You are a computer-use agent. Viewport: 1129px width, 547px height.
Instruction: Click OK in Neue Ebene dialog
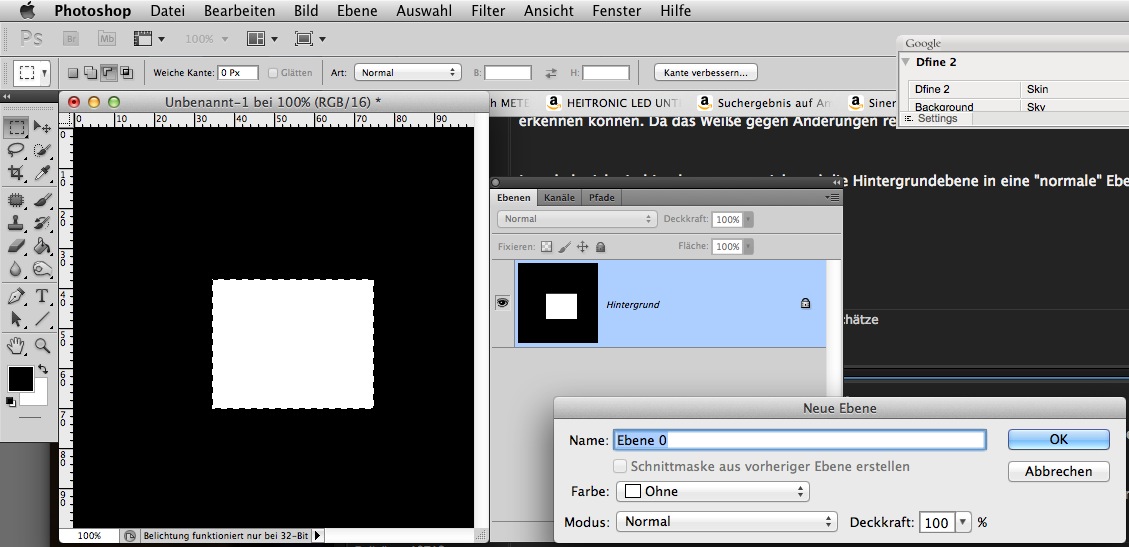tap(1058, 439)
